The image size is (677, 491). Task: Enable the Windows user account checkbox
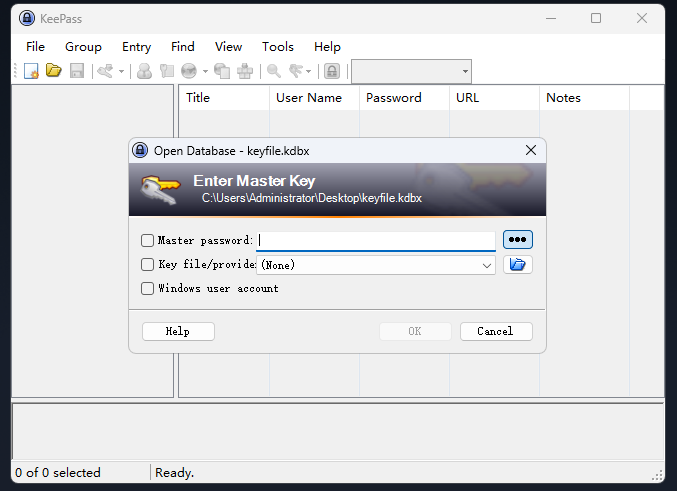[147, 288]
